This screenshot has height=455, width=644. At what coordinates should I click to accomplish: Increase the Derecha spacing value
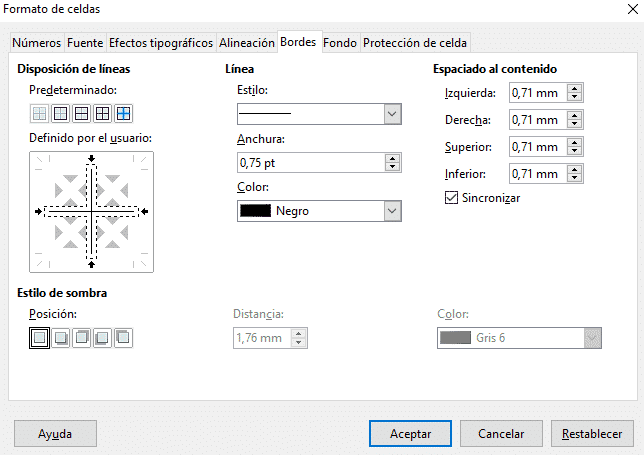(x=575, y=116)
